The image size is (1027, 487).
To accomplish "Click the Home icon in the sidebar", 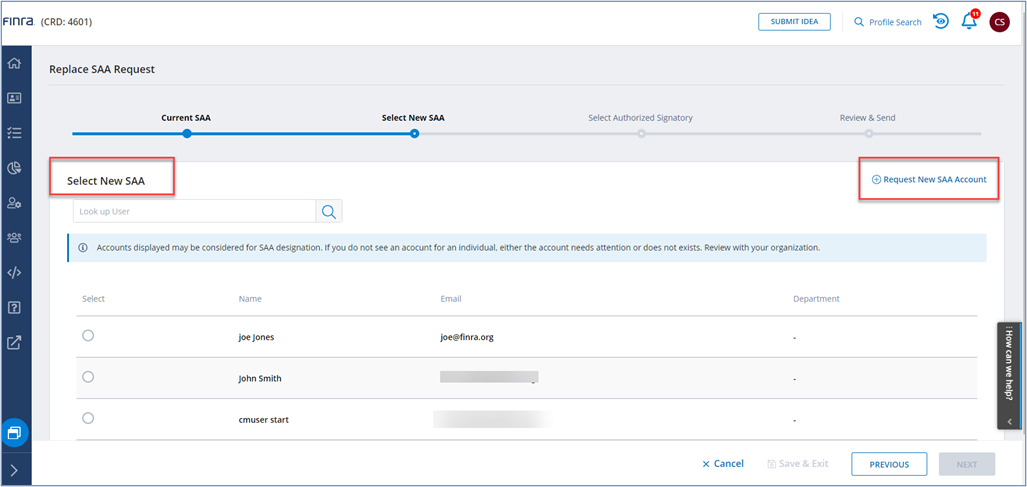I will point(15,64).
